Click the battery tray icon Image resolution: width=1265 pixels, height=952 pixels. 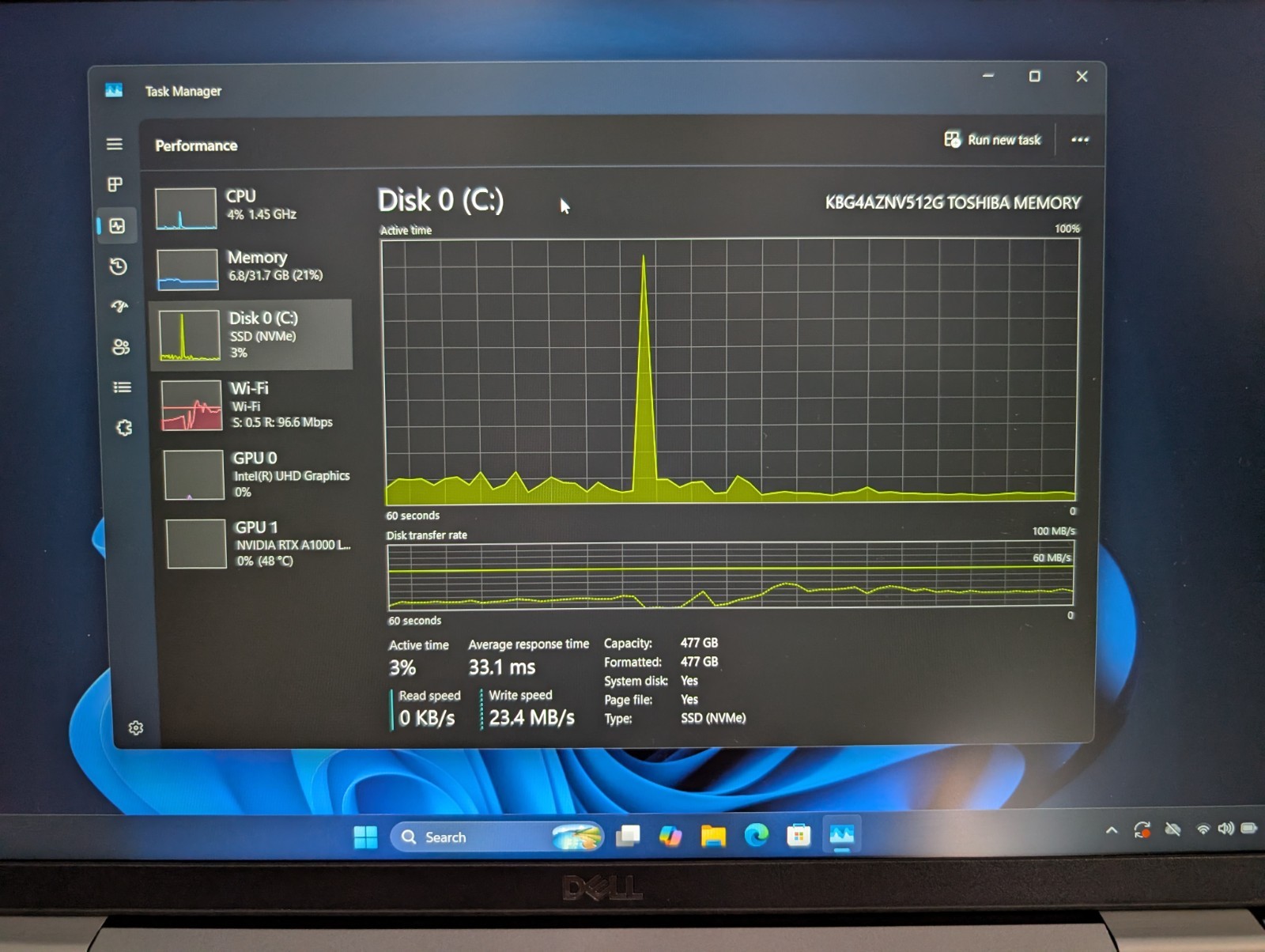[1249, 829]
